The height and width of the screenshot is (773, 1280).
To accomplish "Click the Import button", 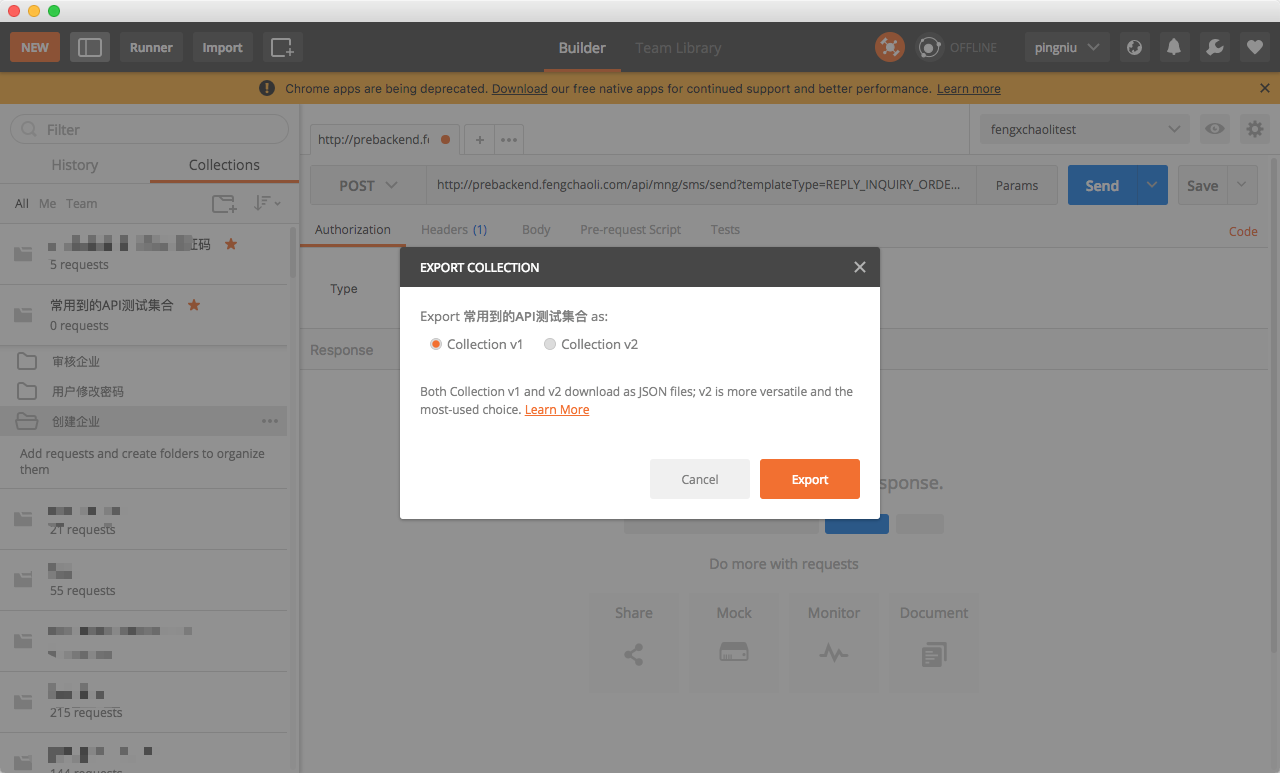I will tap(222, 47).
